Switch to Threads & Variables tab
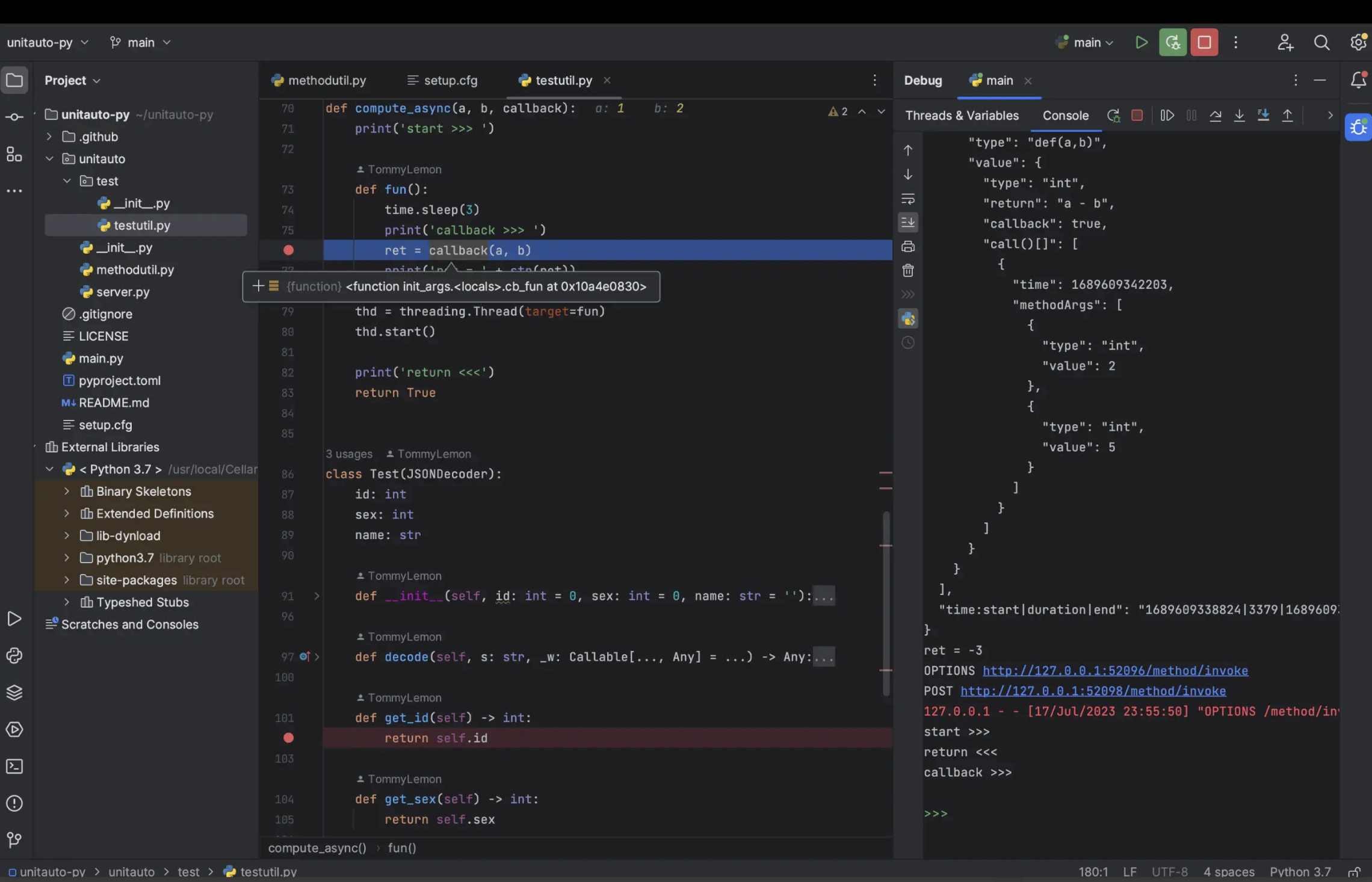The image size is (1372, 882). coord(962,116)
